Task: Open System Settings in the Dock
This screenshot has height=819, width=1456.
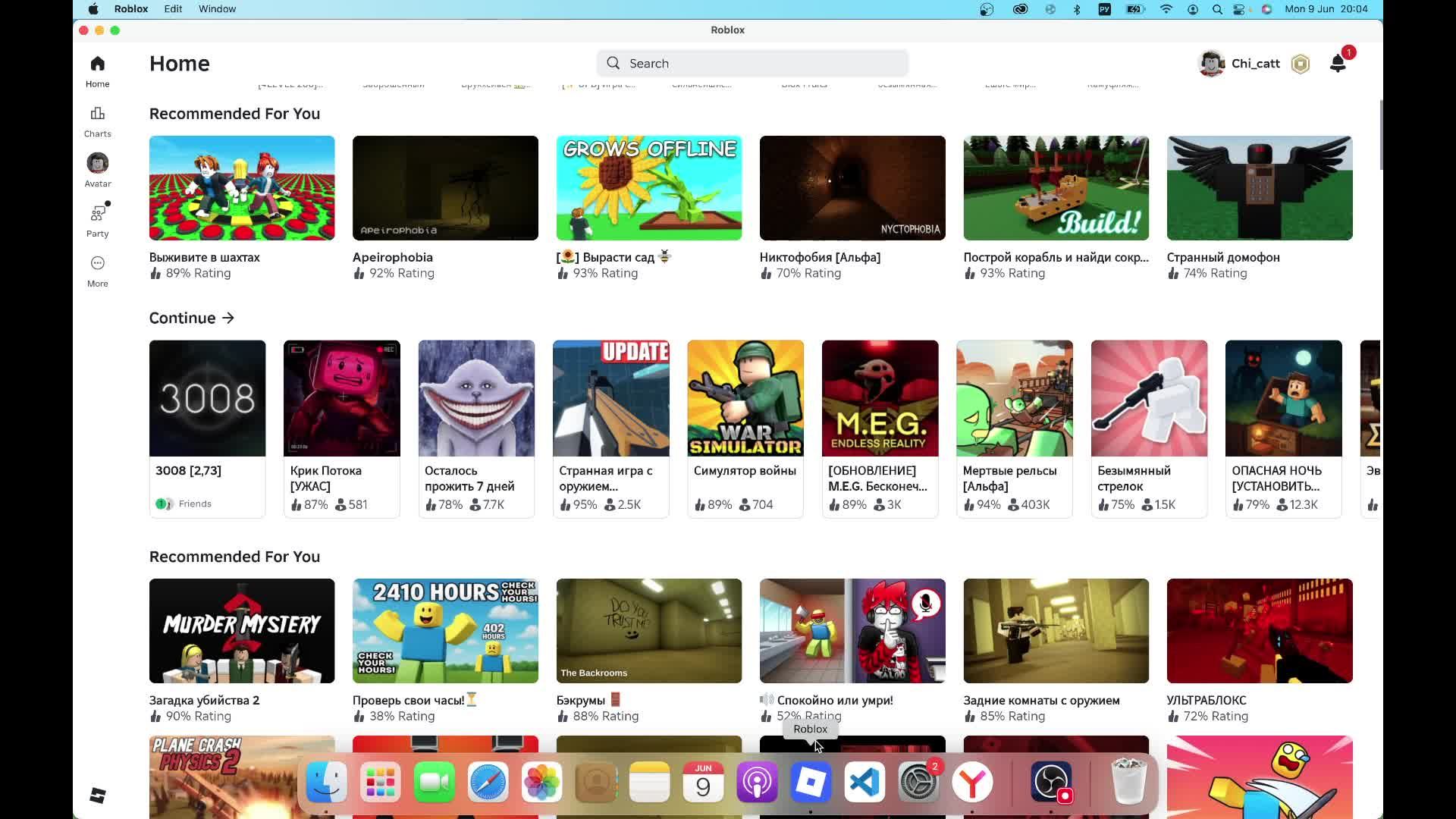Action: click(x=918, y=782)
